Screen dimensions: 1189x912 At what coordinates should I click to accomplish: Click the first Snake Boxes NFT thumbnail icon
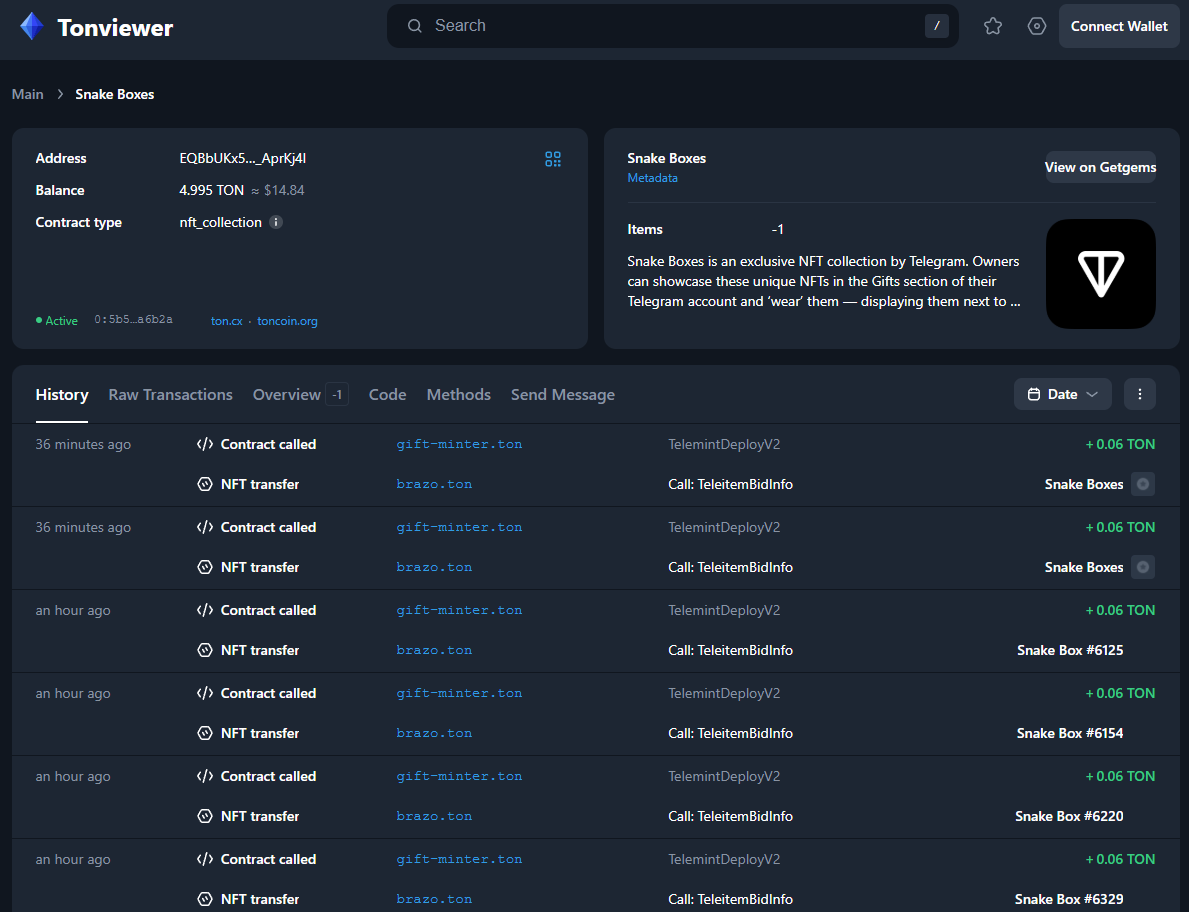point(1143,484)
